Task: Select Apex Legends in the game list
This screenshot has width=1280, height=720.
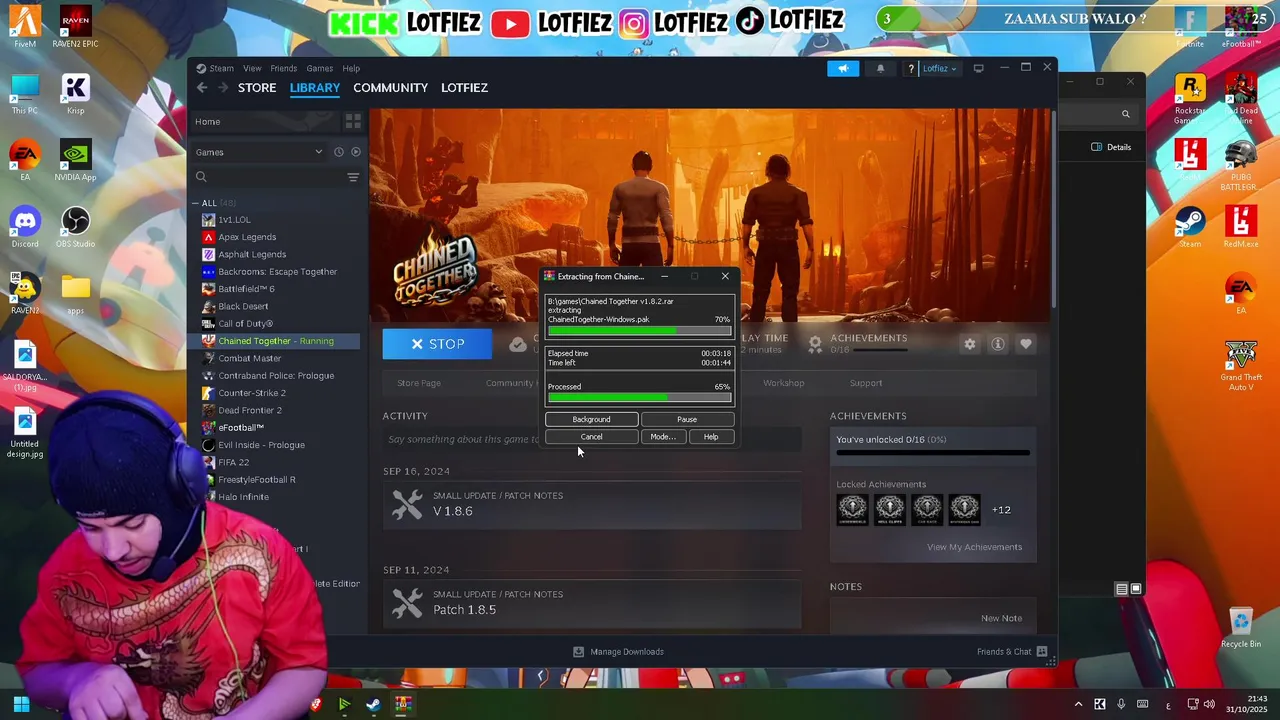Action: coord(247,237)
